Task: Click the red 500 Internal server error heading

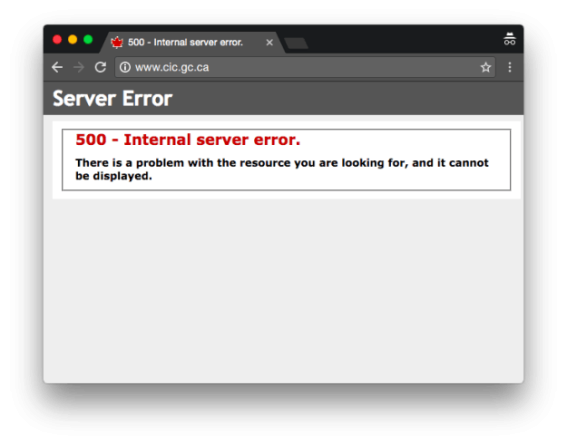Action: (x=188, y=140)
